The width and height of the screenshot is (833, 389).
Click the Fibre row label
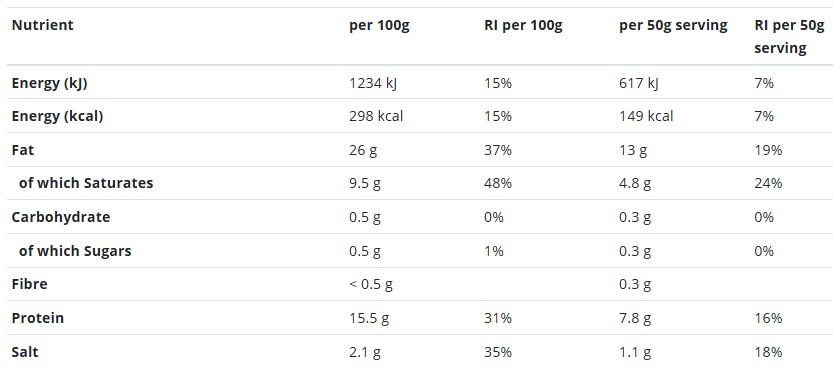[29, 284]
